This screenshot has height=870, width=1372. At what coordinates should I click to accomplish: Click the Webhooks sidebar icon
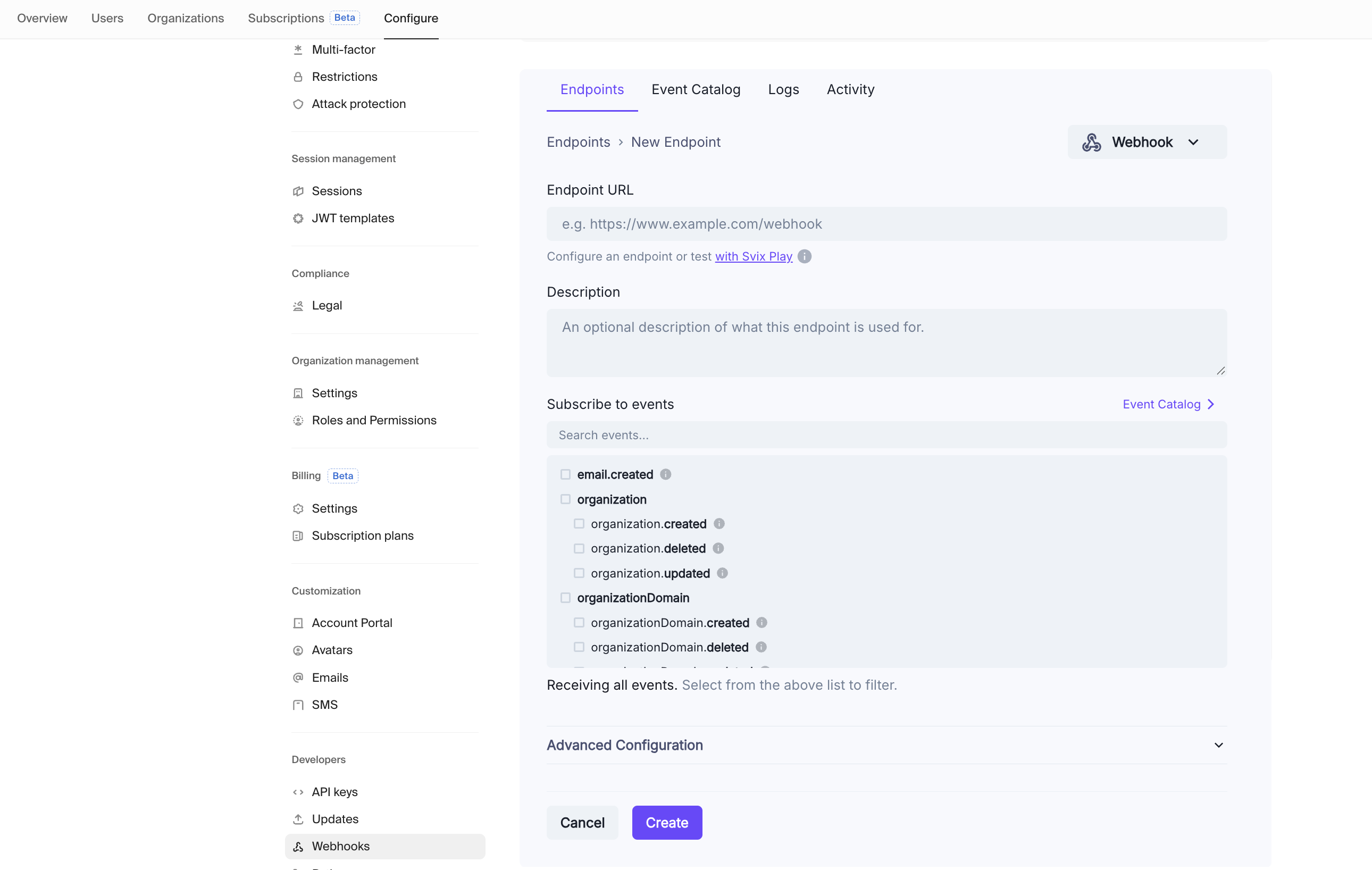(x=298, y=847)
